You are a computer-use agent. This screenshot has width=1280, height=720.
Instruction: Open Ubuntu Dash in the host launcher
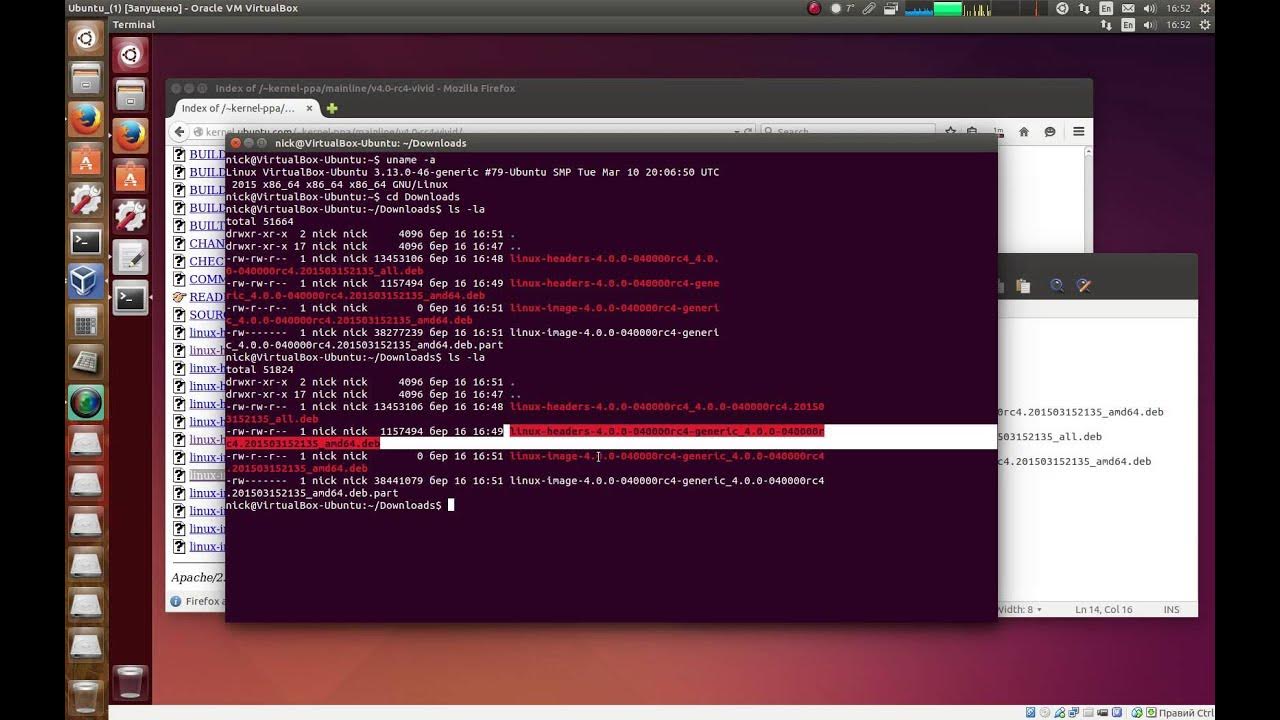pyautogui.click(x=86, y=39)
